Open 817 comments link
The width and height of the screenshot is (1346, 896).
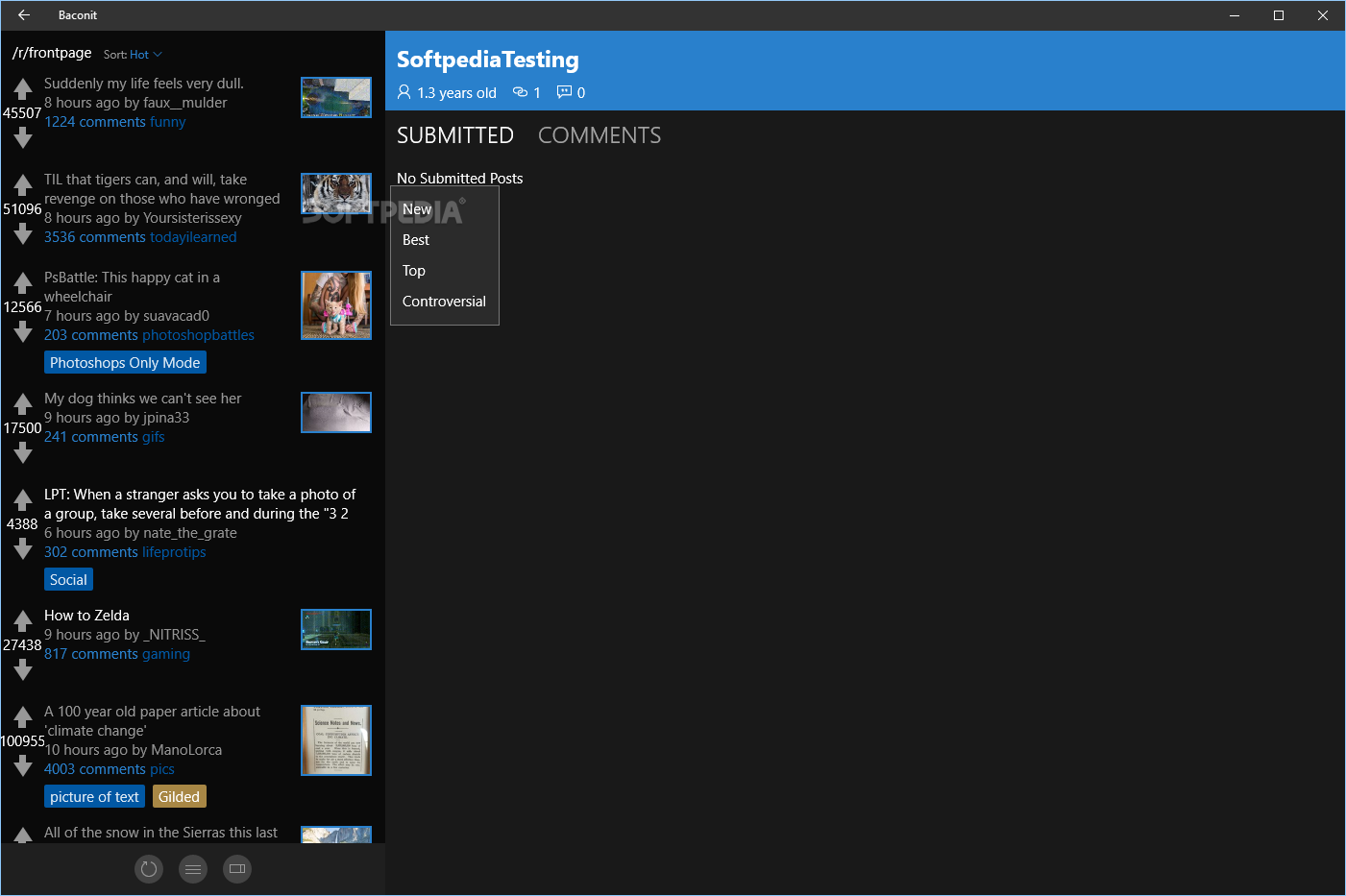pyautogui.click(x=91, y=654)
